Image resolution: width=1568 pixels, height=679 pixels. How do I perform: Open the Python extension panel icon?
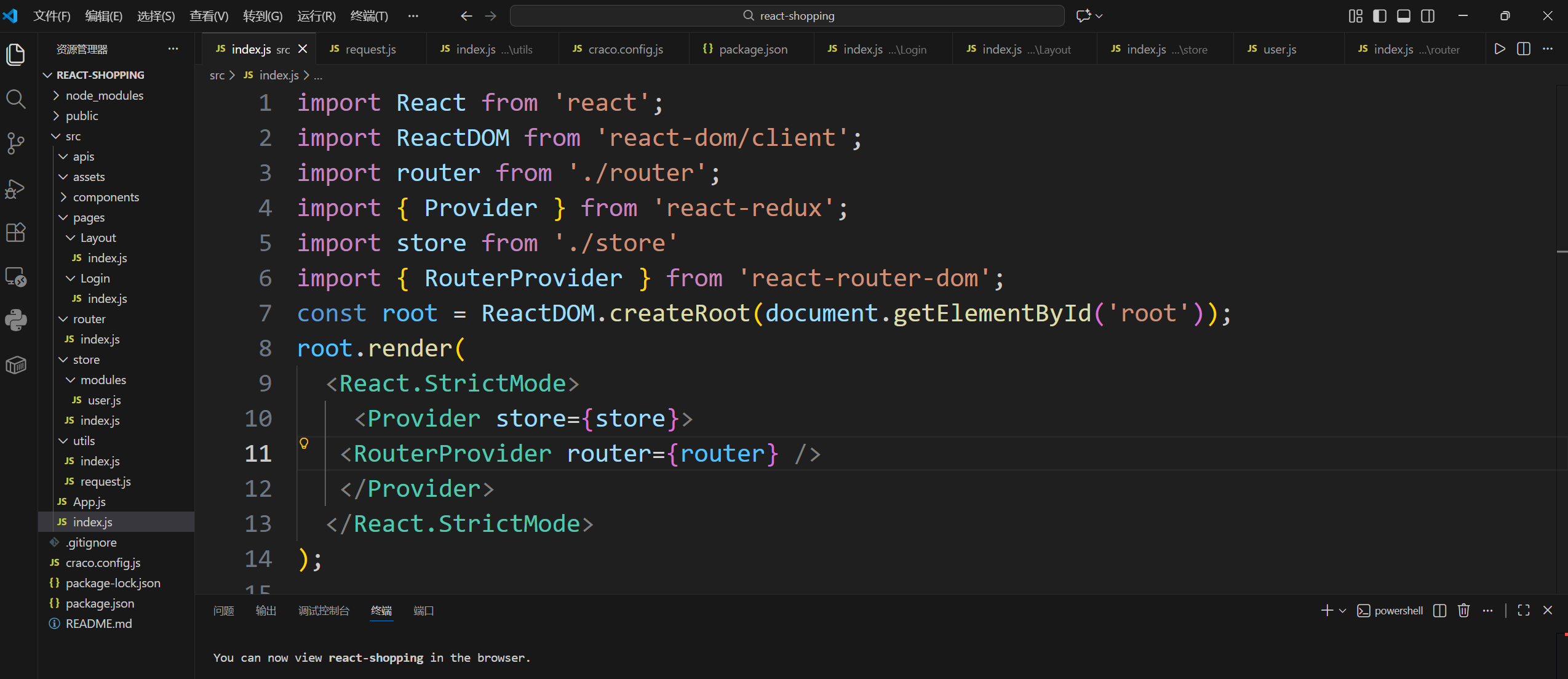(15, 320)
